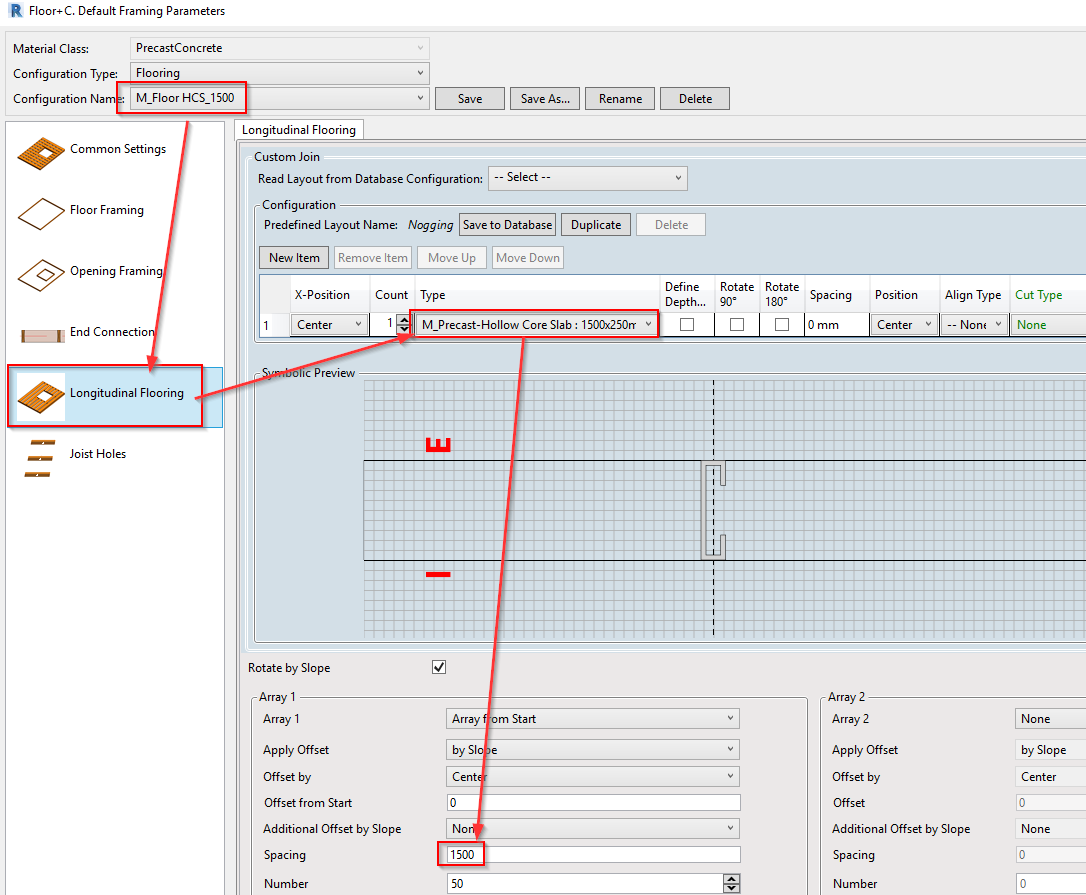Viewport: 1086px width, 895px height.
Task: Uncheck the Rotate by Slope checkbox
Action: pos(439,667)
